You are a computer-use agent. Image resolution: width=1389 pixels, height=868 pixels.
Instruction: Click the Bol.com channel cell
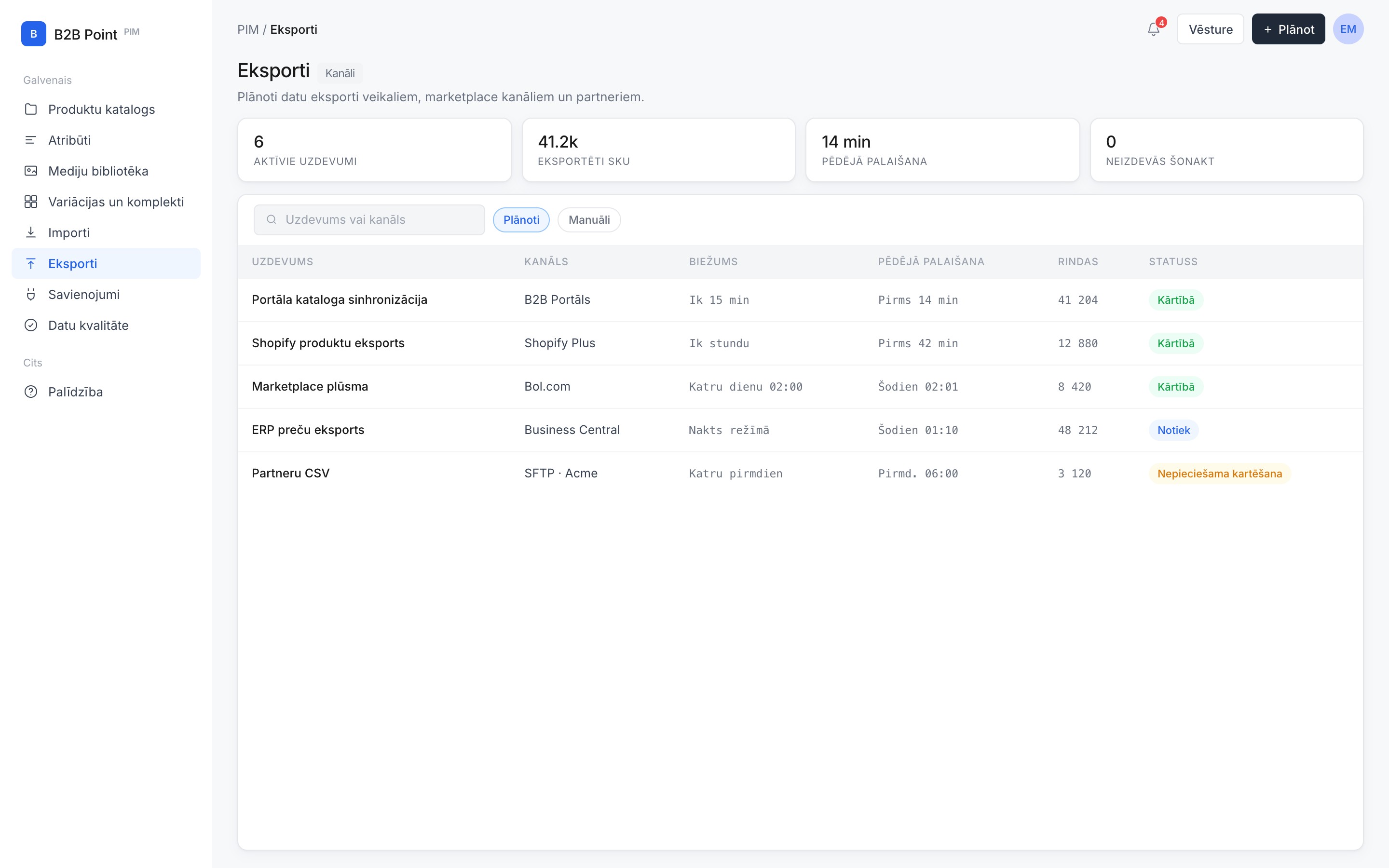point(547,387)
